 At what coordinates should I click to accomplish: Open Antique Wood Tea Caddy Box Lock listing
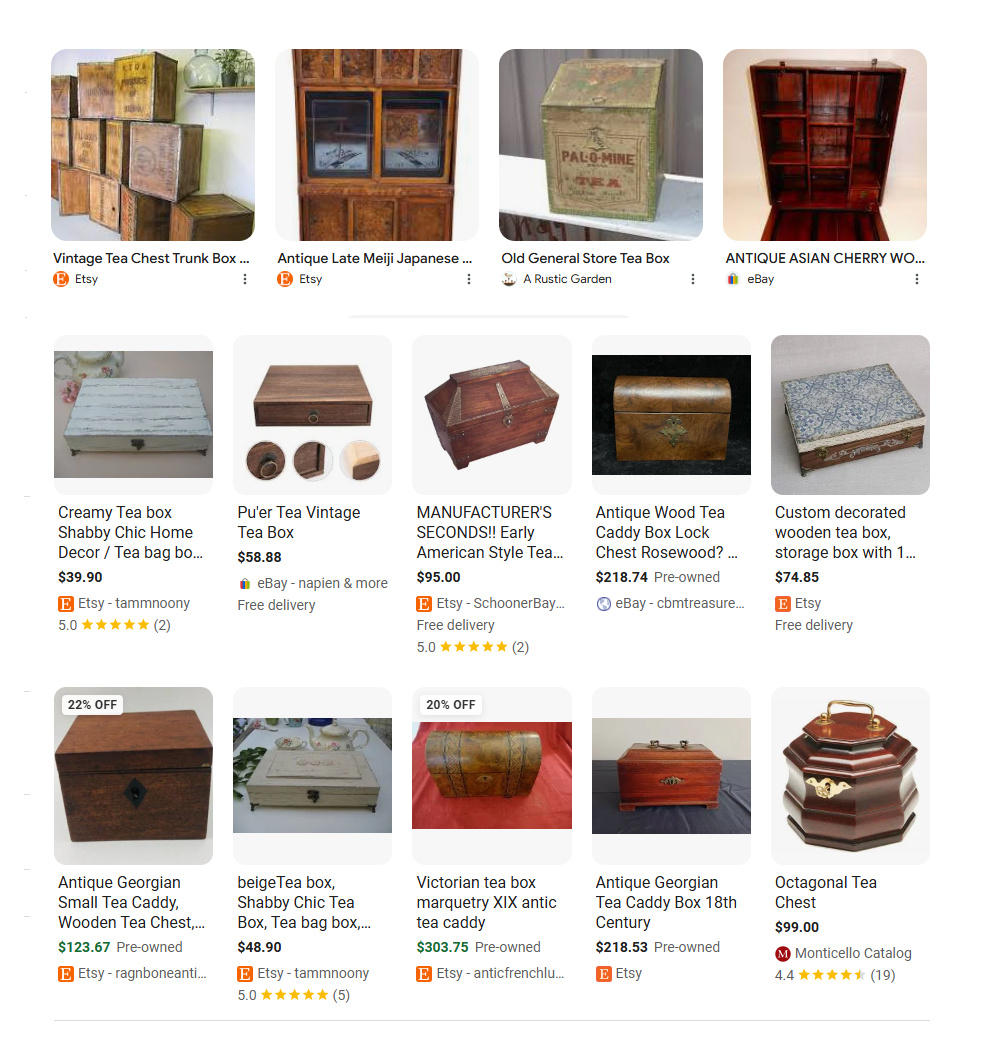[667, 532]
